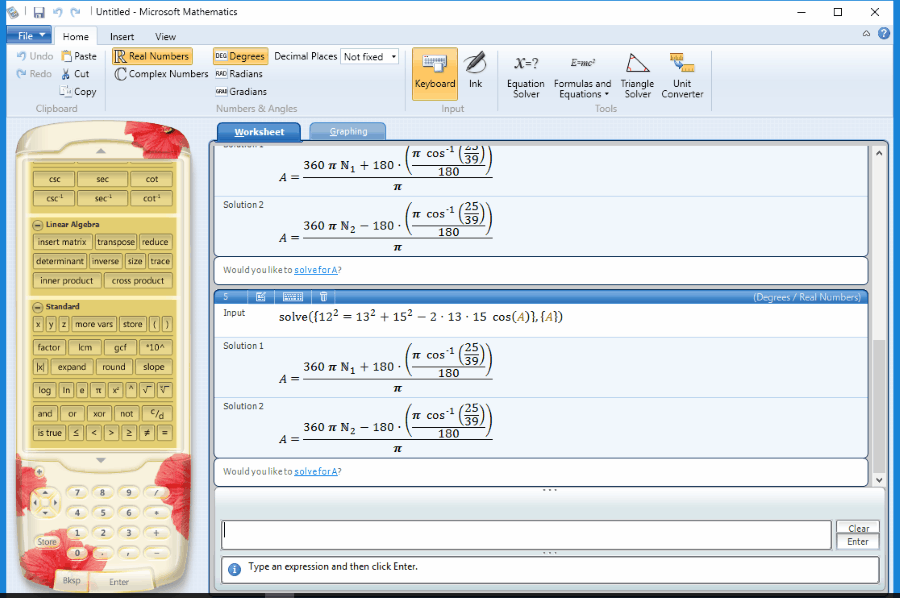
Task: Choose Real Numbers mode
Action: tap(152, 56)
